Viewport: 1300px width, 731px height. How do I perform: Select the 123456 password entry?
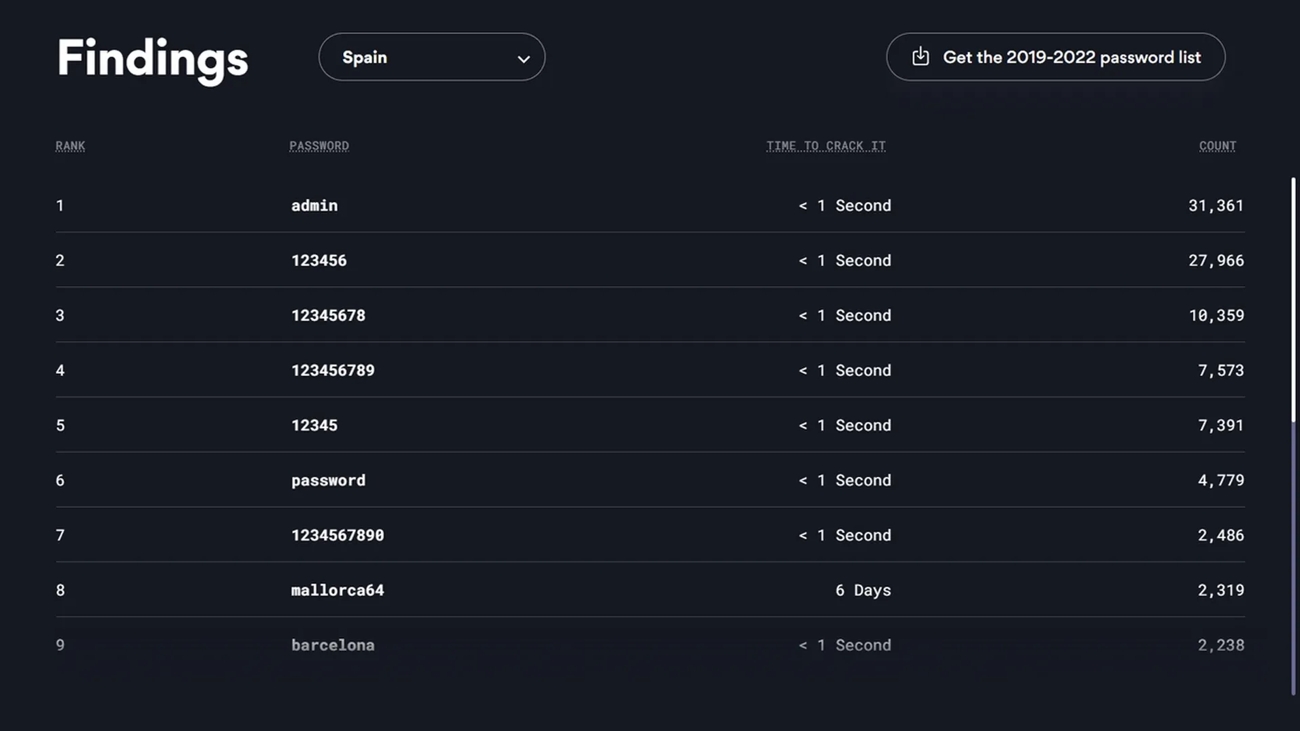click(x=319, y=260)
